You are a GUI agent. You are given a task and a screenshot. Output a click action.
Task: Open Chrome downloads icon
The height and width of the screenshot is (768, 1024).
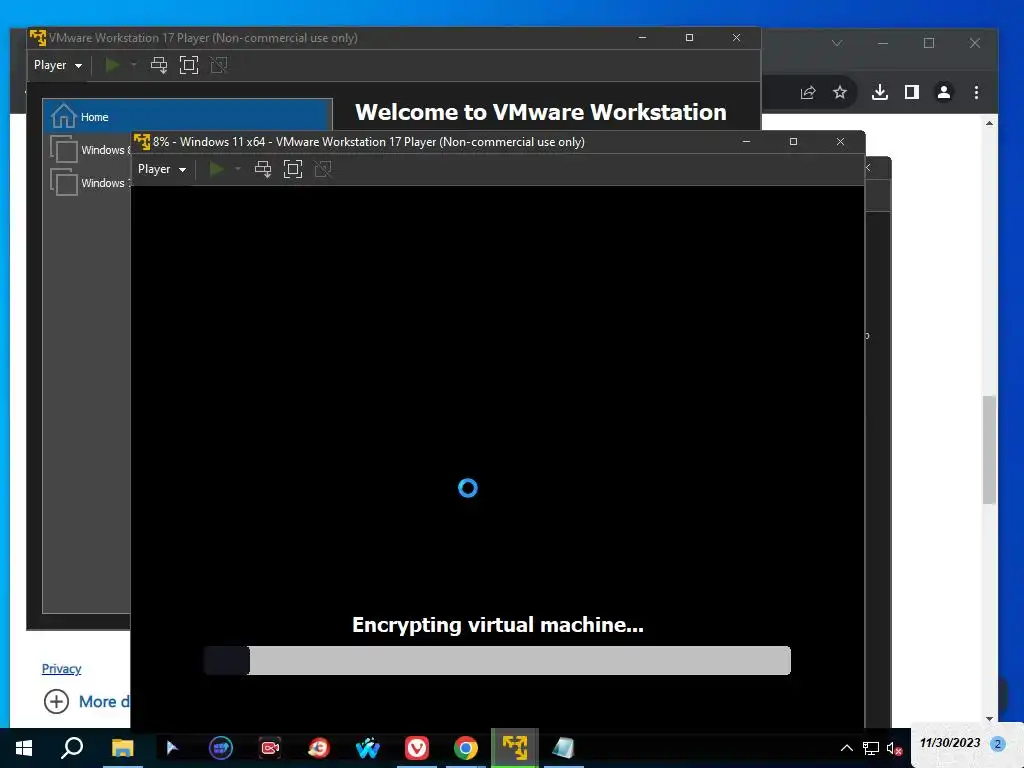click(x=880, y=92)
